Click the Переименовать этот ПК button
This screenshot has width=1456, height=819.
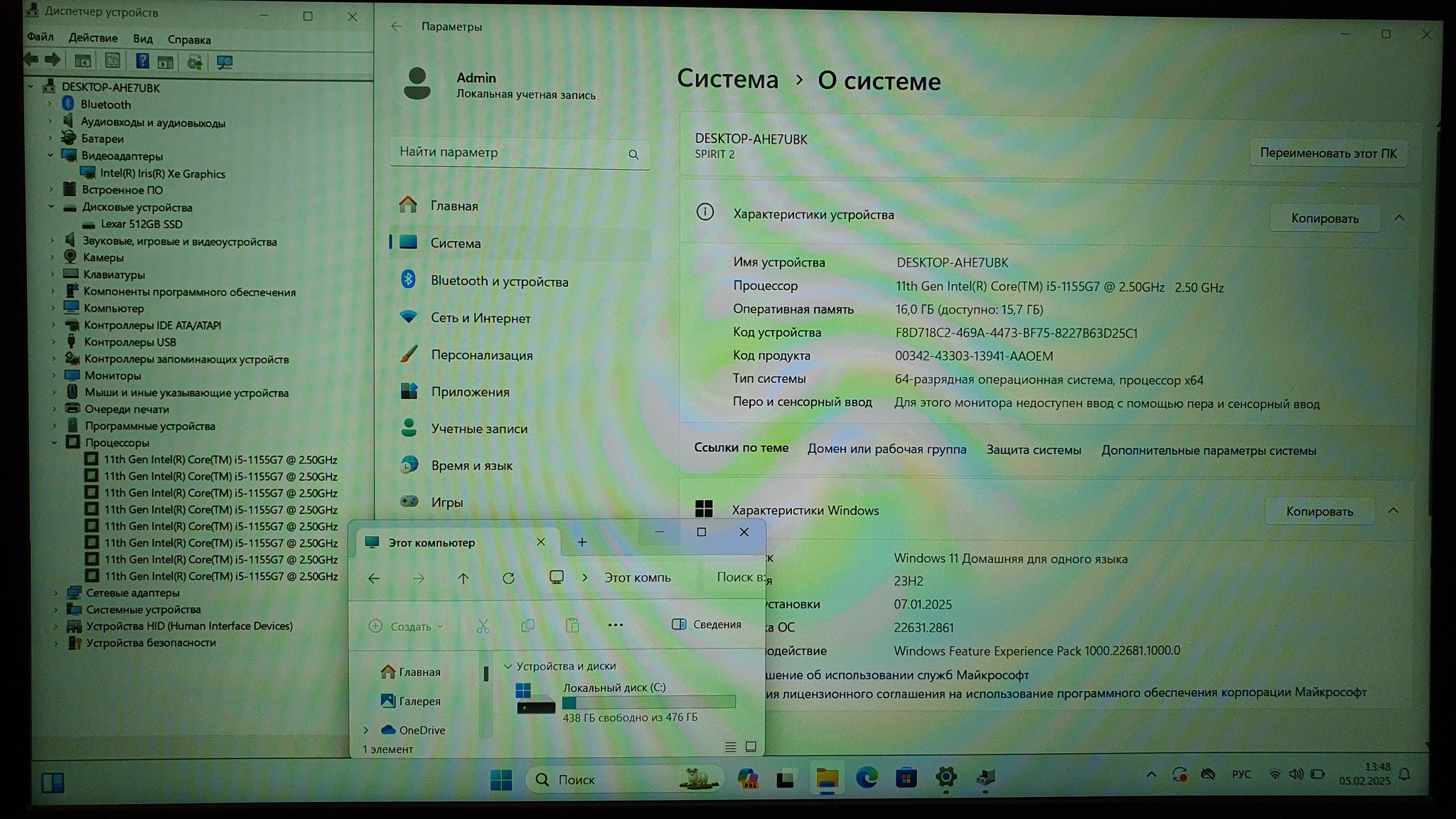(x=1327, y=153)
